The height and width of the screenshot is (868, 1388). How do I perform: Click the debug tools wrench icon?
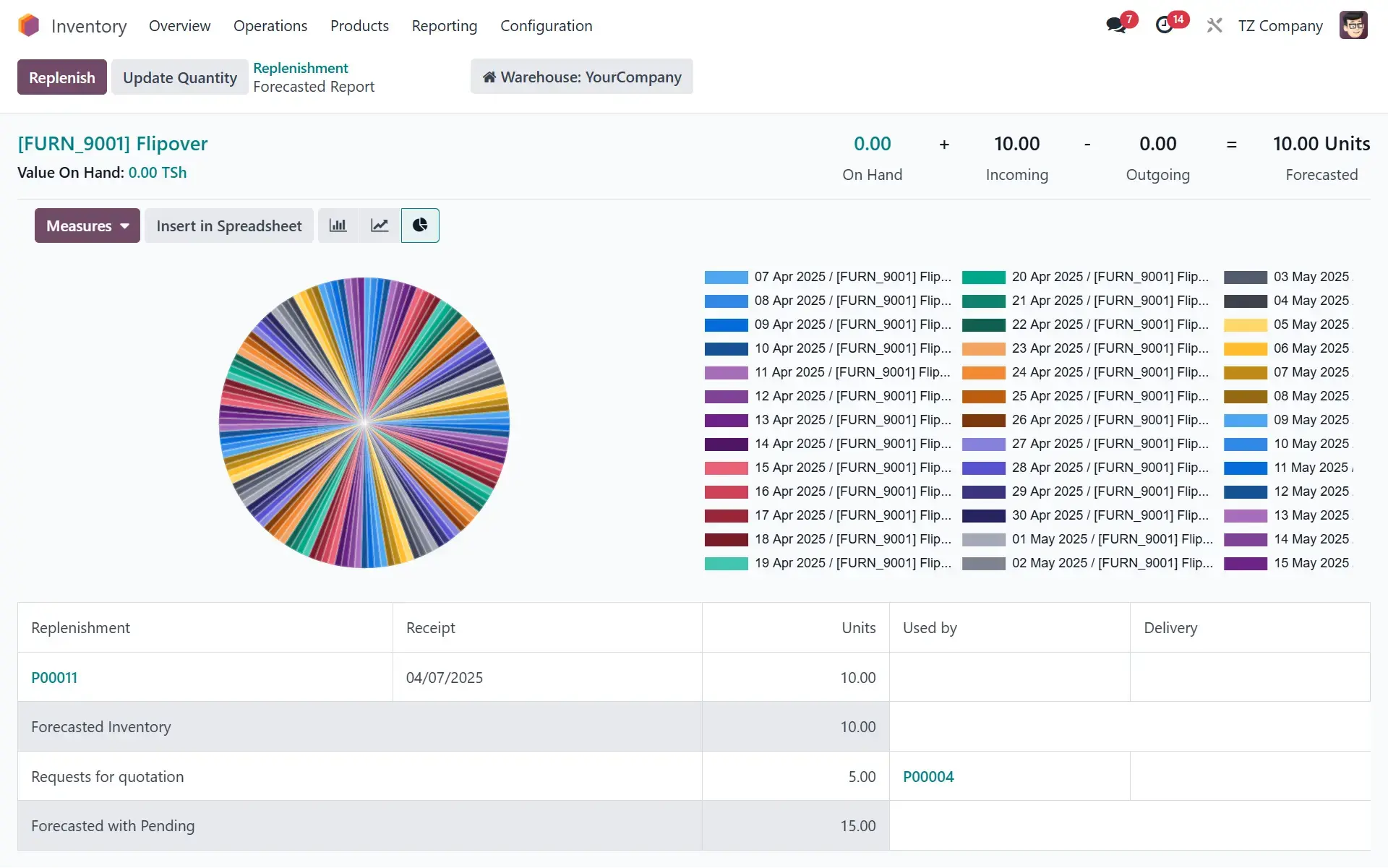(1214, 25)
